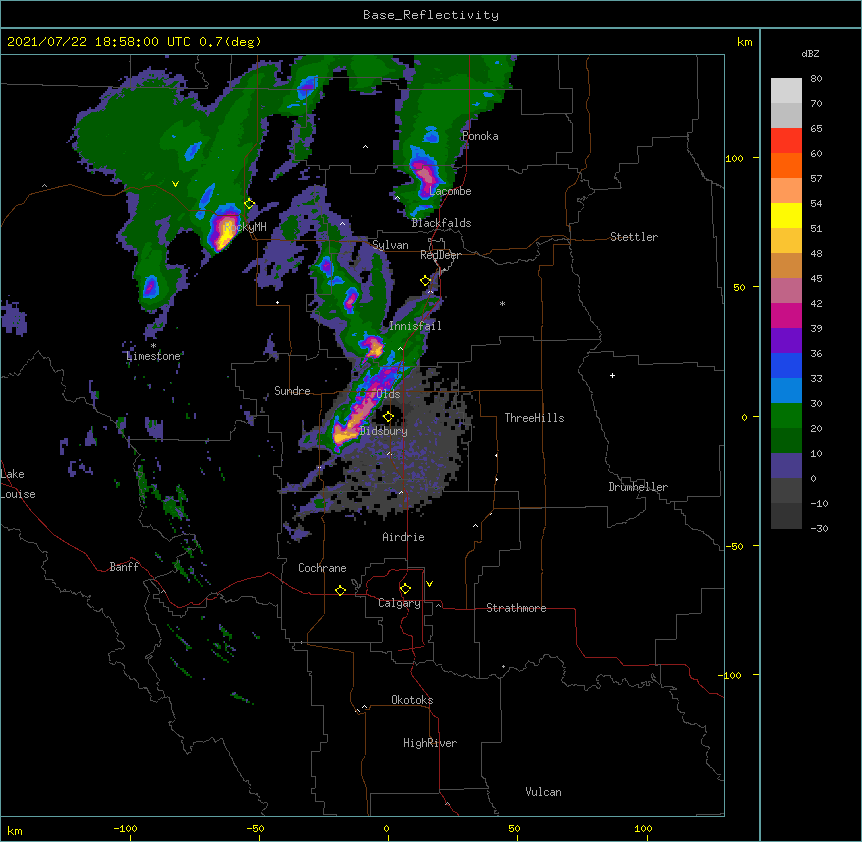Select the Okotoks city label
The width and height of the screenshot is (862, 842).
pyautogui.click(x=412, y=700)
